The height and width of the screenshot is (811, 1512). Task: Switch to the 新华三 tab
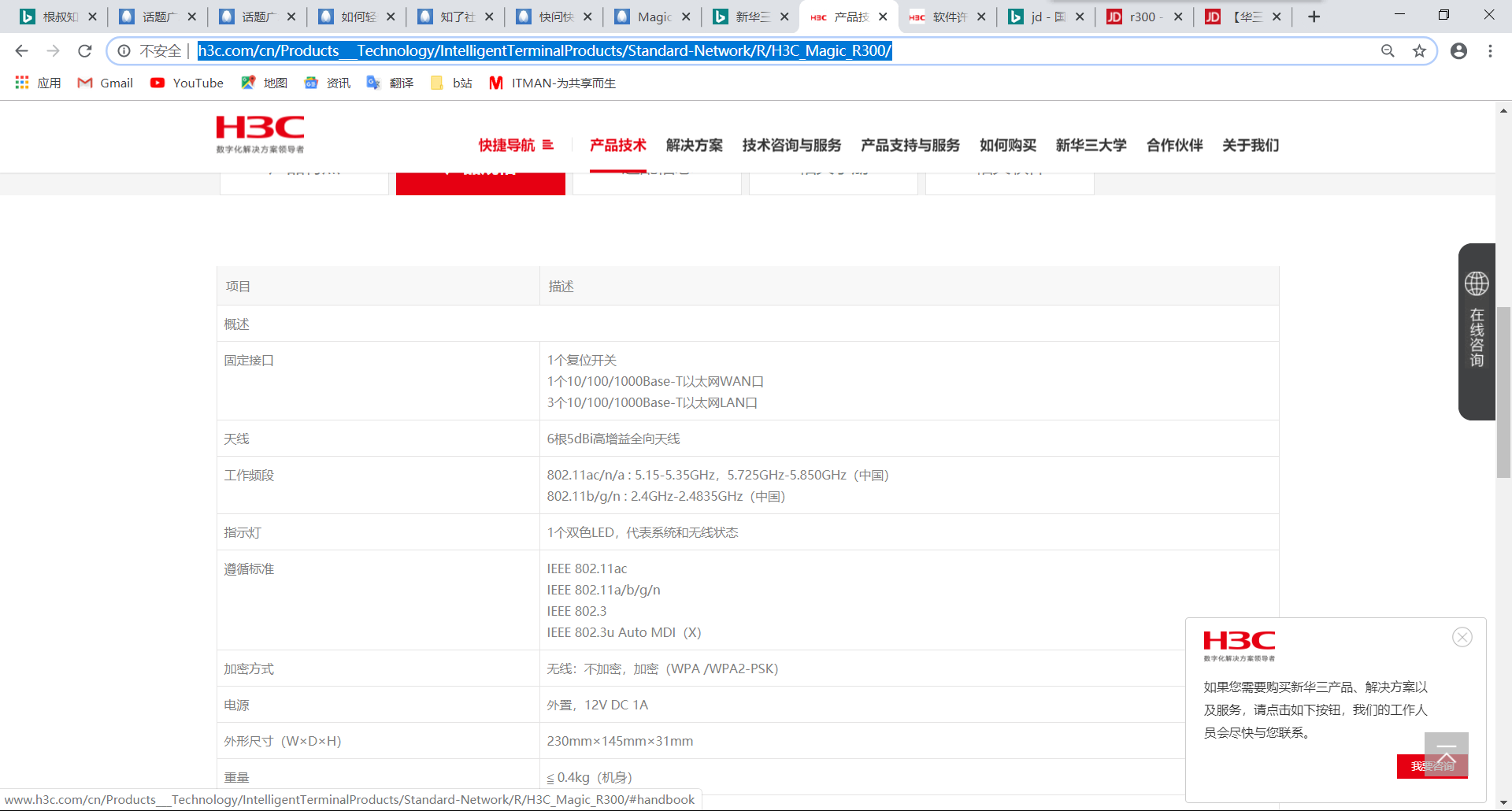coord(752,17)
